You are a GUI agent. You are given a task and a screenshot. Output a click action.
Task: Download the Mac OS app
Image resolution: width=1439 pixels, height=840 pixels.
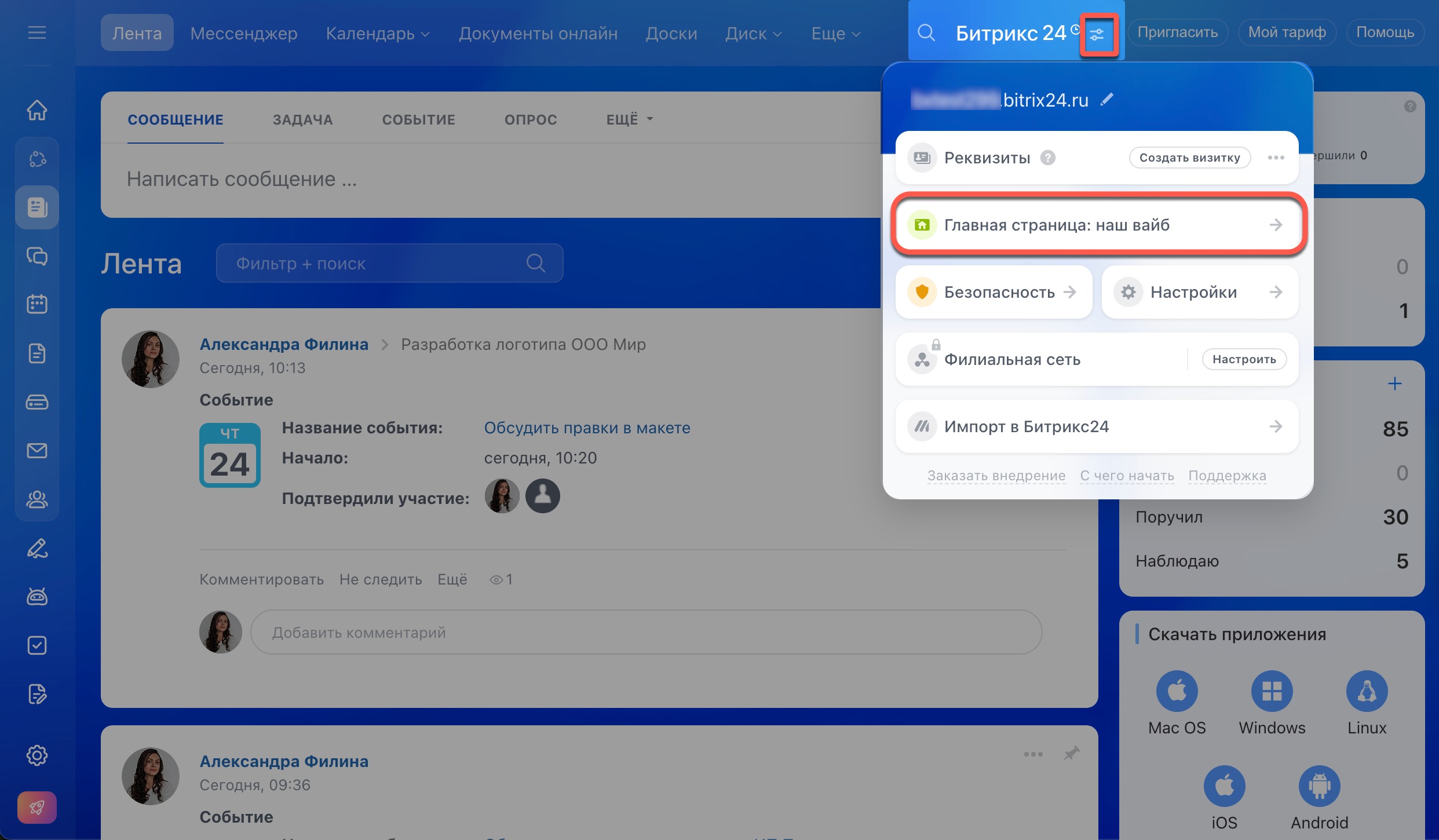point(1177,691)
